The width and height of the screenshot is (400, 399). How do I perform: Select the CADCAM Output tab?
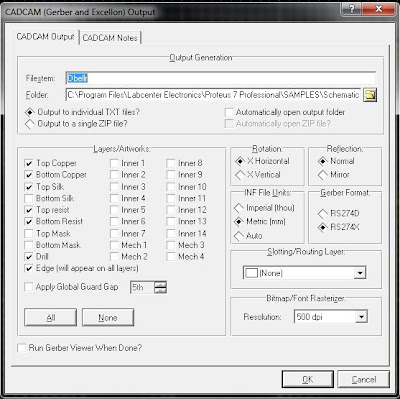tap(46, 37)
